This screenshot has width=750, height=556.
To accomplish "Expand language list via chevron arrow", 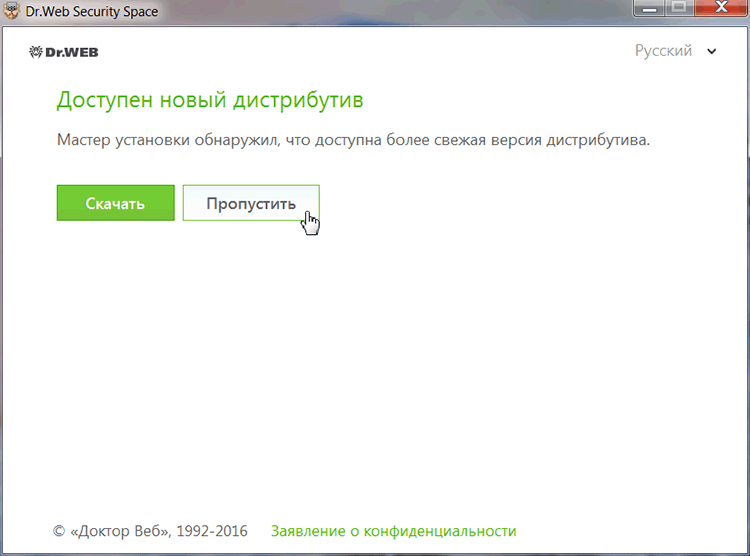I will point(712,51).
